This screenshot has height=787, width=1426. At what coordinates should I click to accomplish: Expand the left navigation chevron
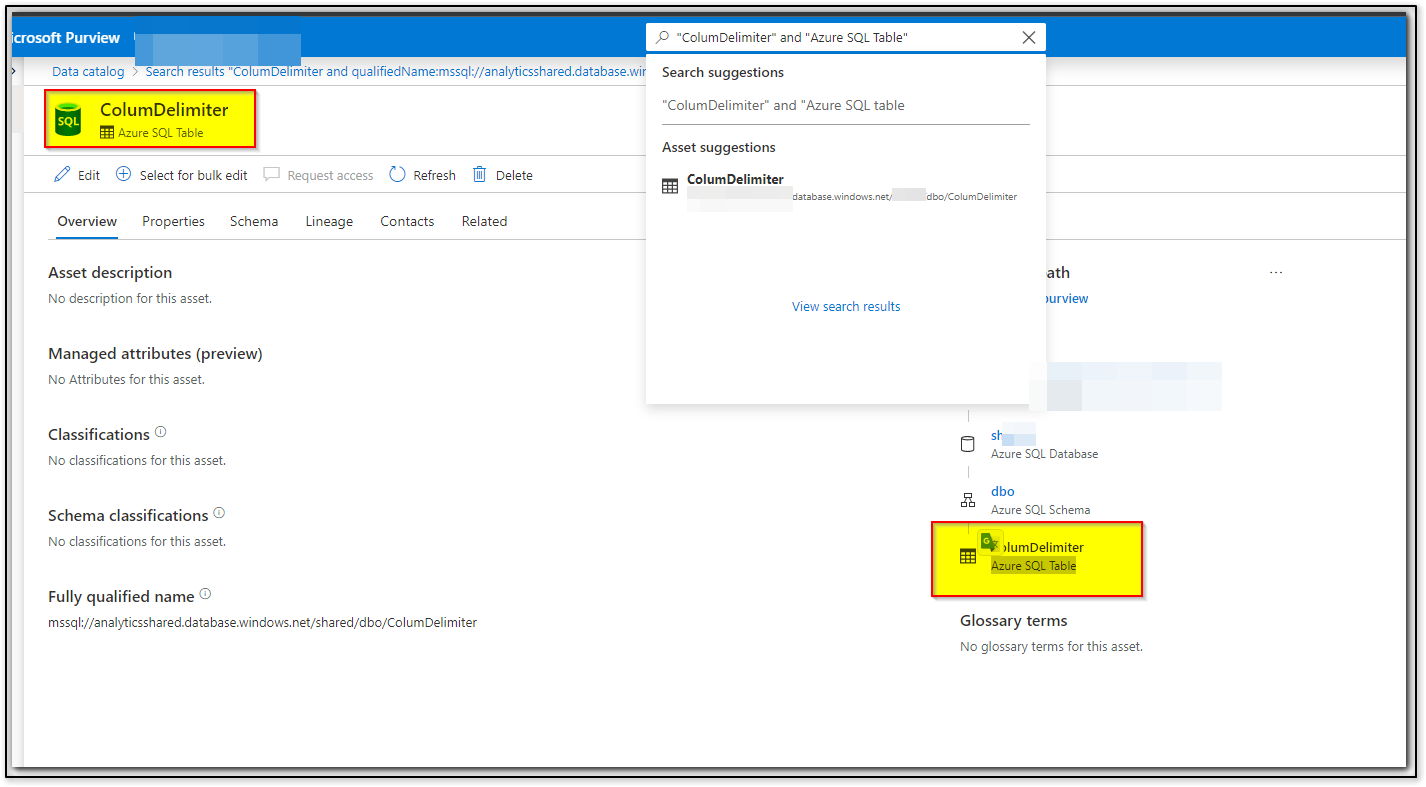14,71
